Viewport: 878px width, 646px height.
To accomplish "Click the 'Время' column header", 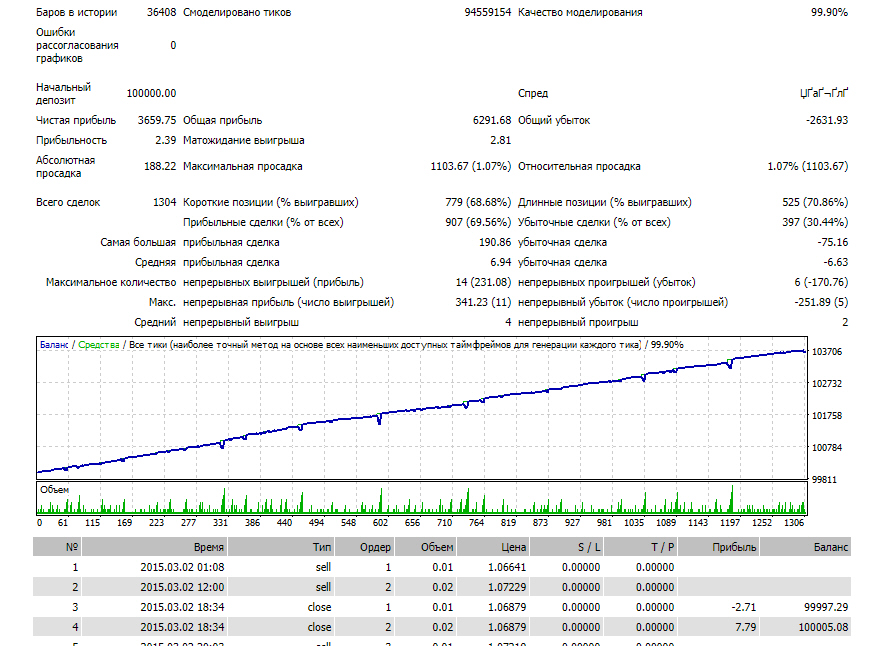I will pos(154,547).
